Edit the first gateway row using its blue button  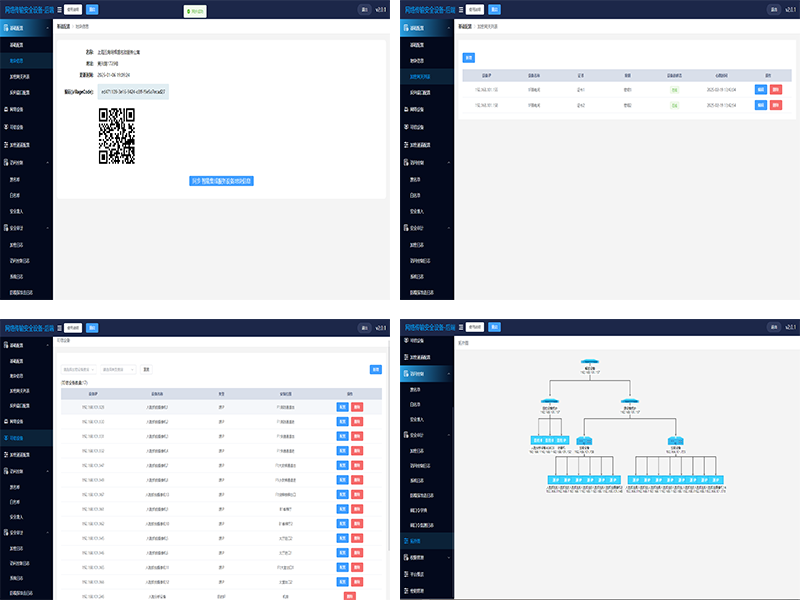760,90
